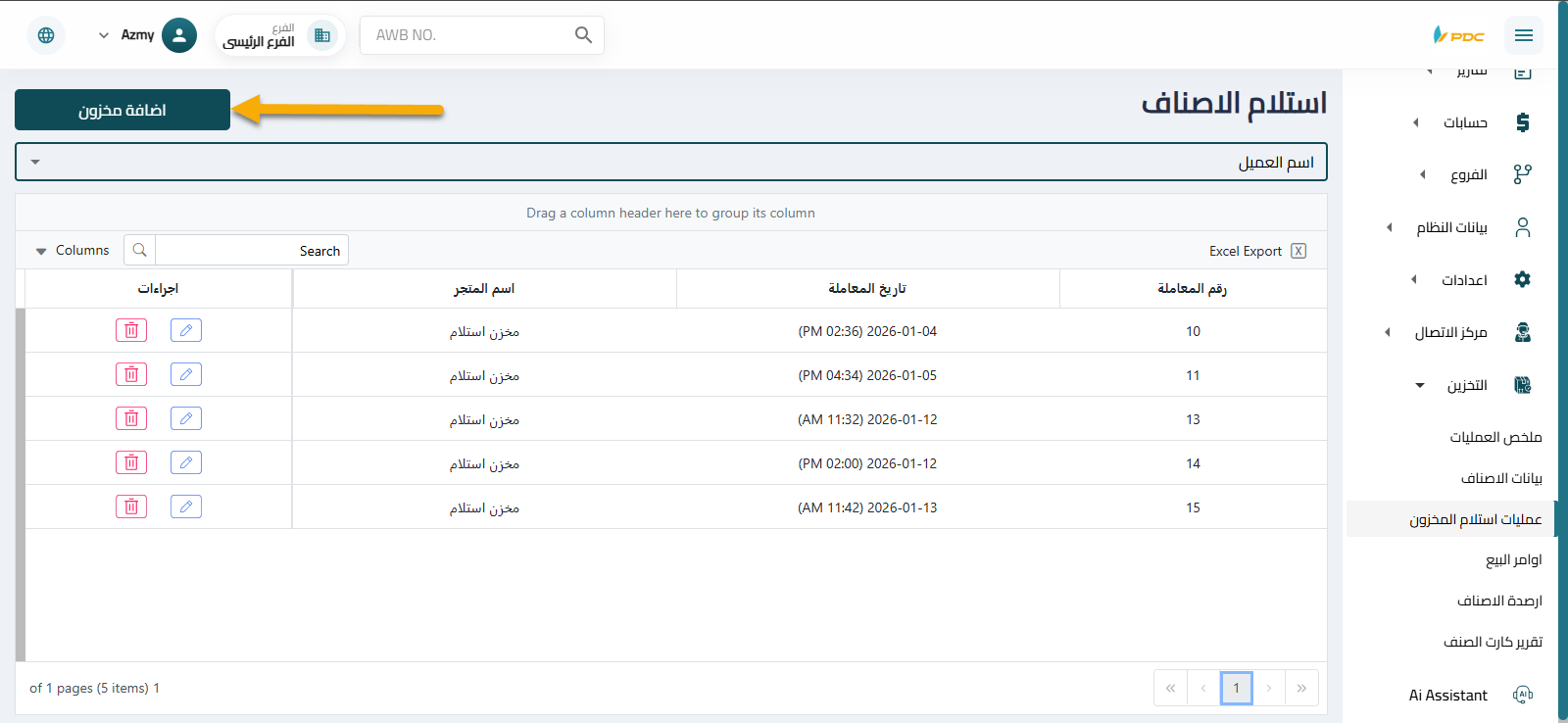Edit transaction number 11
Image resolution: width=1568 pixels, height=723 pixels.
point(186,374)
